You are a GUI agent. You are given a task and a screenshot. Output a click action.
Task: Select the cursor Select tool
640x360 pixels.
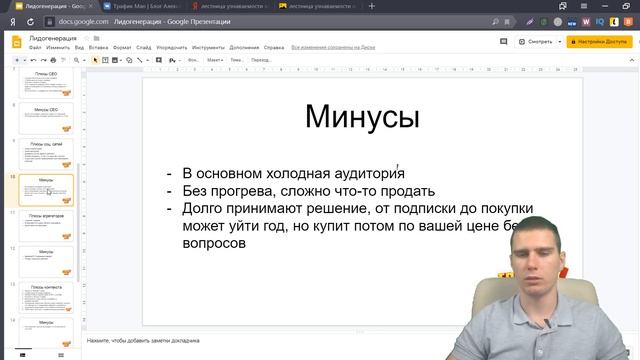point(95,60)
